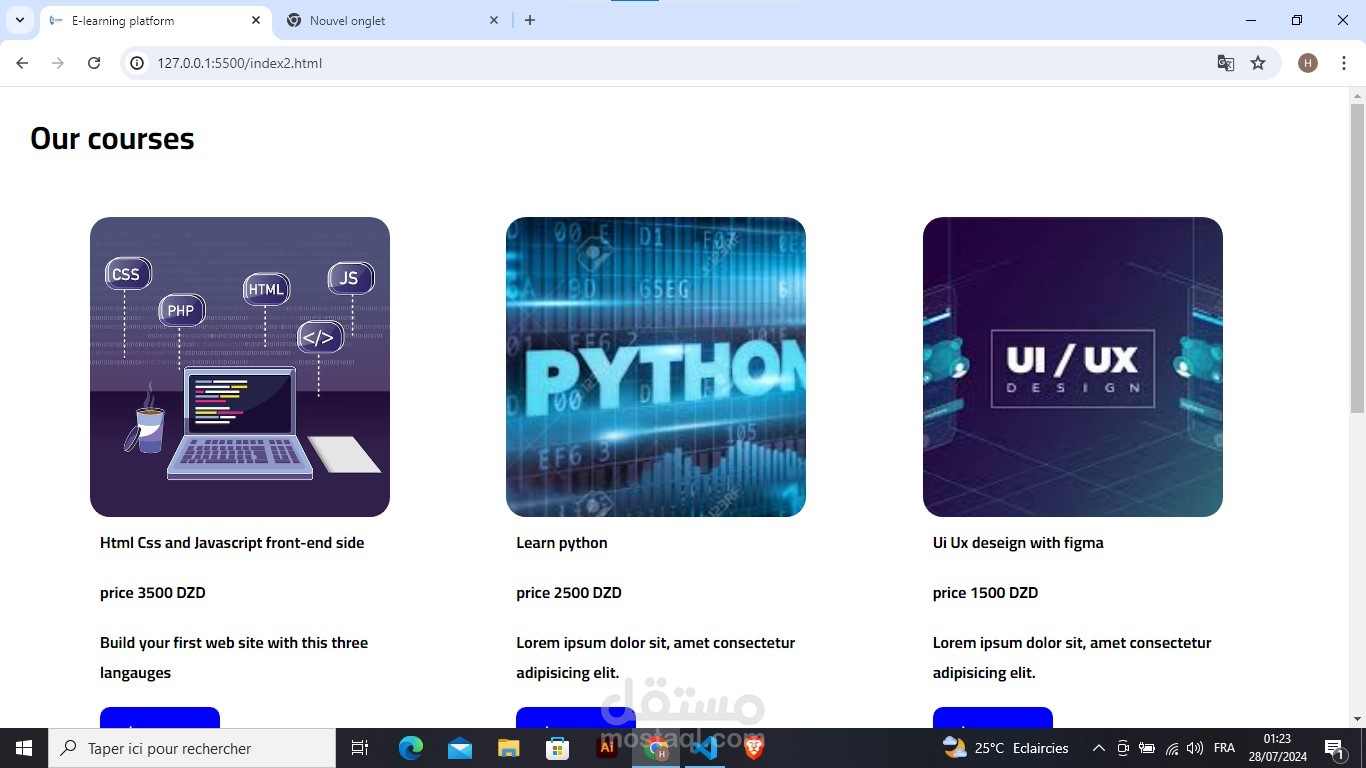Click the scrollbar down arrow
The image size is (1366, 768).
coord(1357,719)
